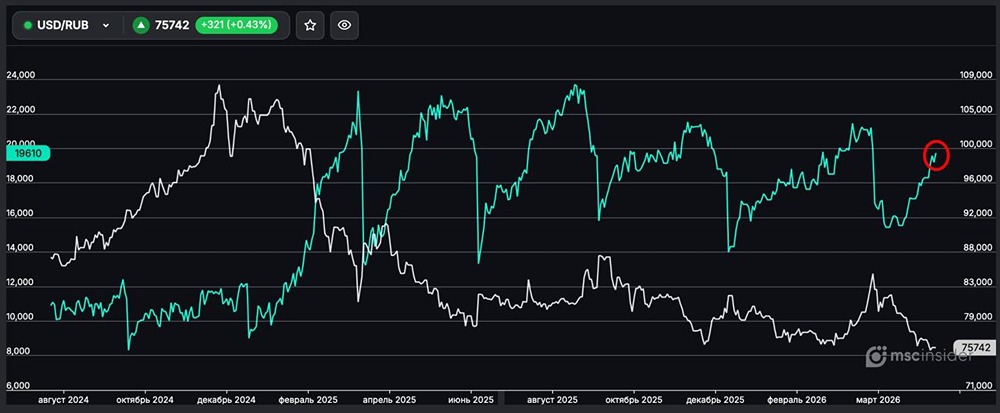Screen dimensions: 1000x413
Task: Click the 6,000 left axis label
Action: pyautogui.click(x=20, y=386)
